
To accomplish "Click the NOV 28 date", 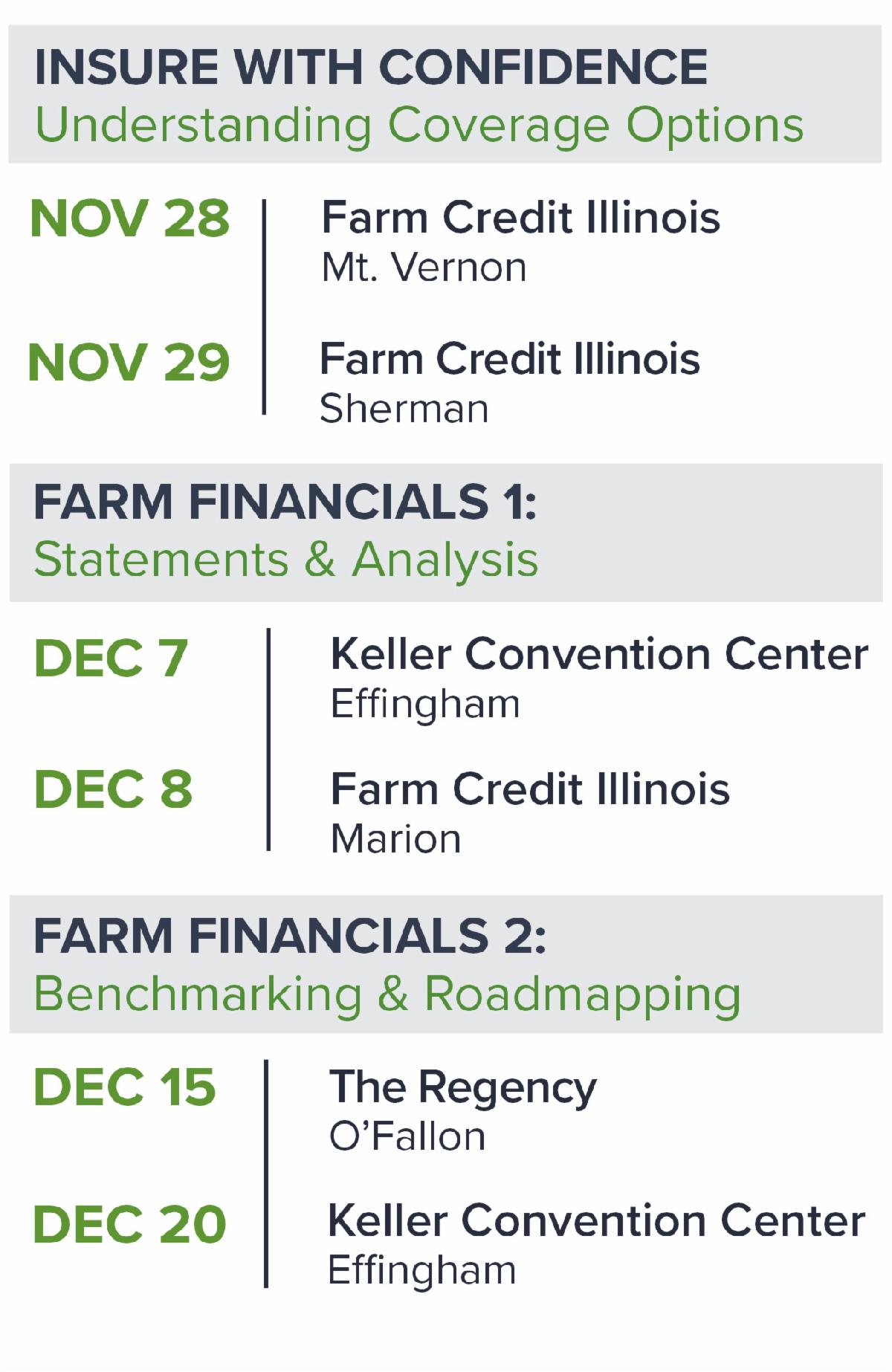I will 130,219.
